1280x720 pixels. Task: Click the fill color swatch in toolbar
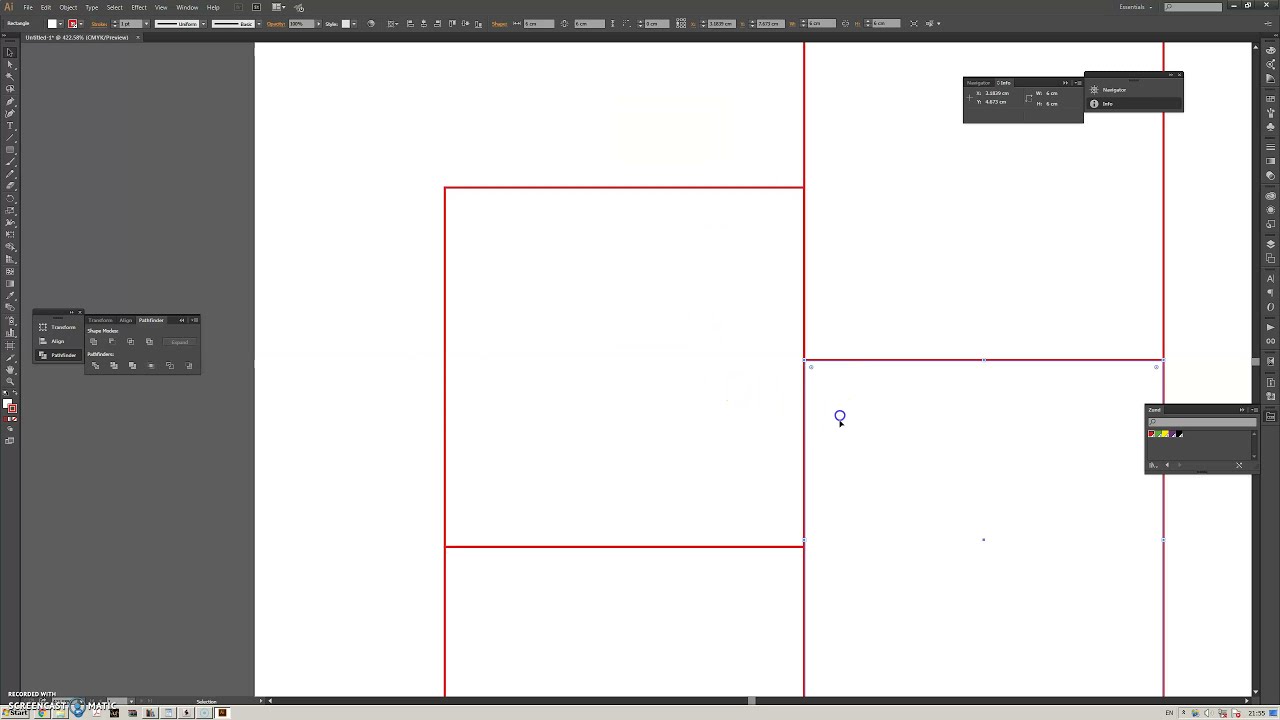coord(6,402)
